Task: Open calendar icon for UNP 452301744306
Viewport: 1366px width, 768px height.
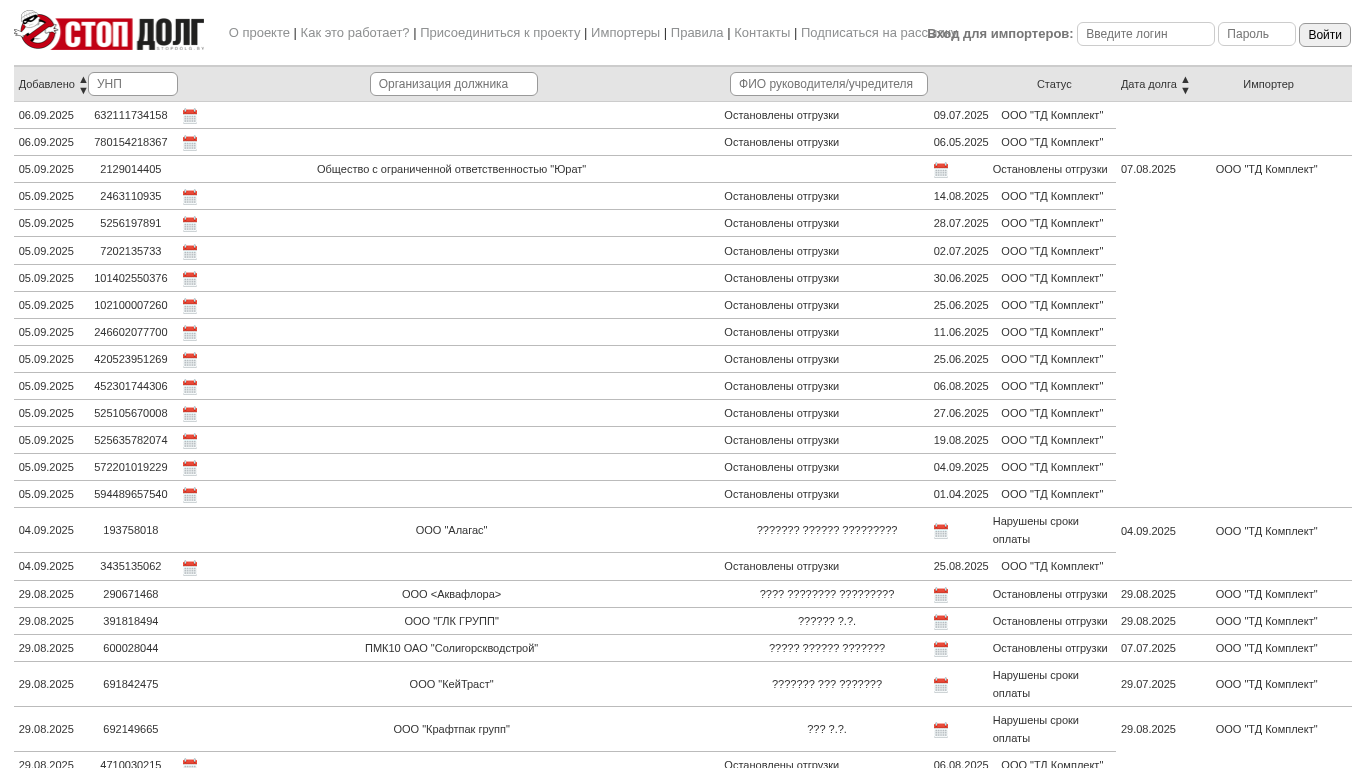Action: 190,387
